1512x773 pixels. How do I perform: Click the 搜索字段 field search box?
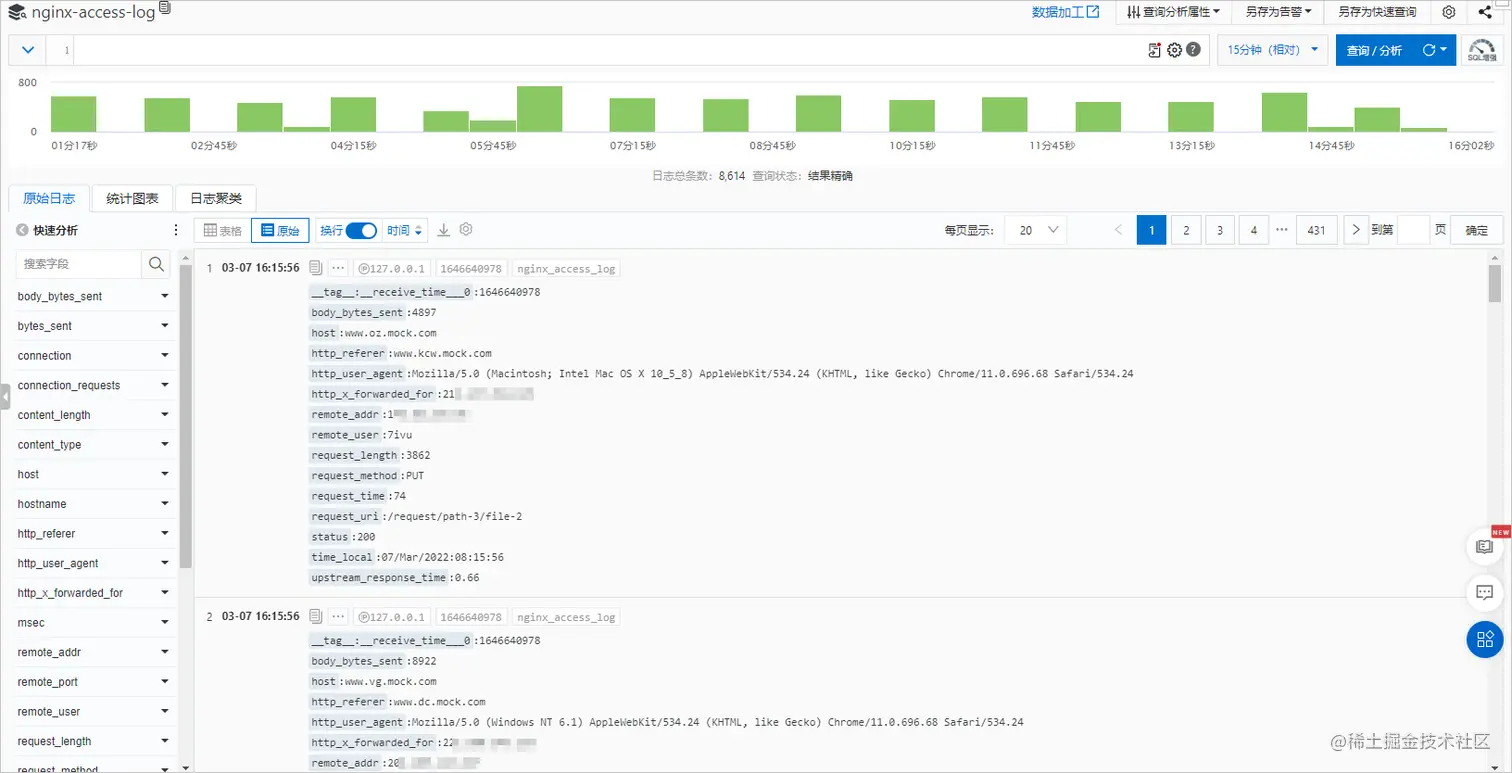point(80,264)
